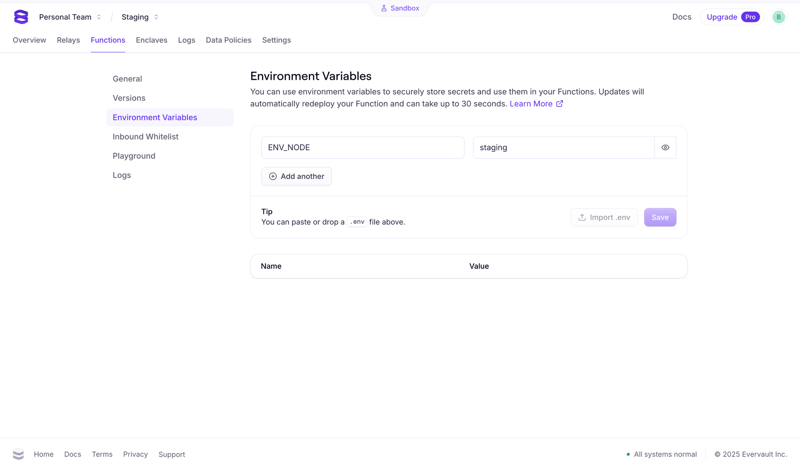
Task: Select Environment Variables in side menu
Action: (170, 117)
